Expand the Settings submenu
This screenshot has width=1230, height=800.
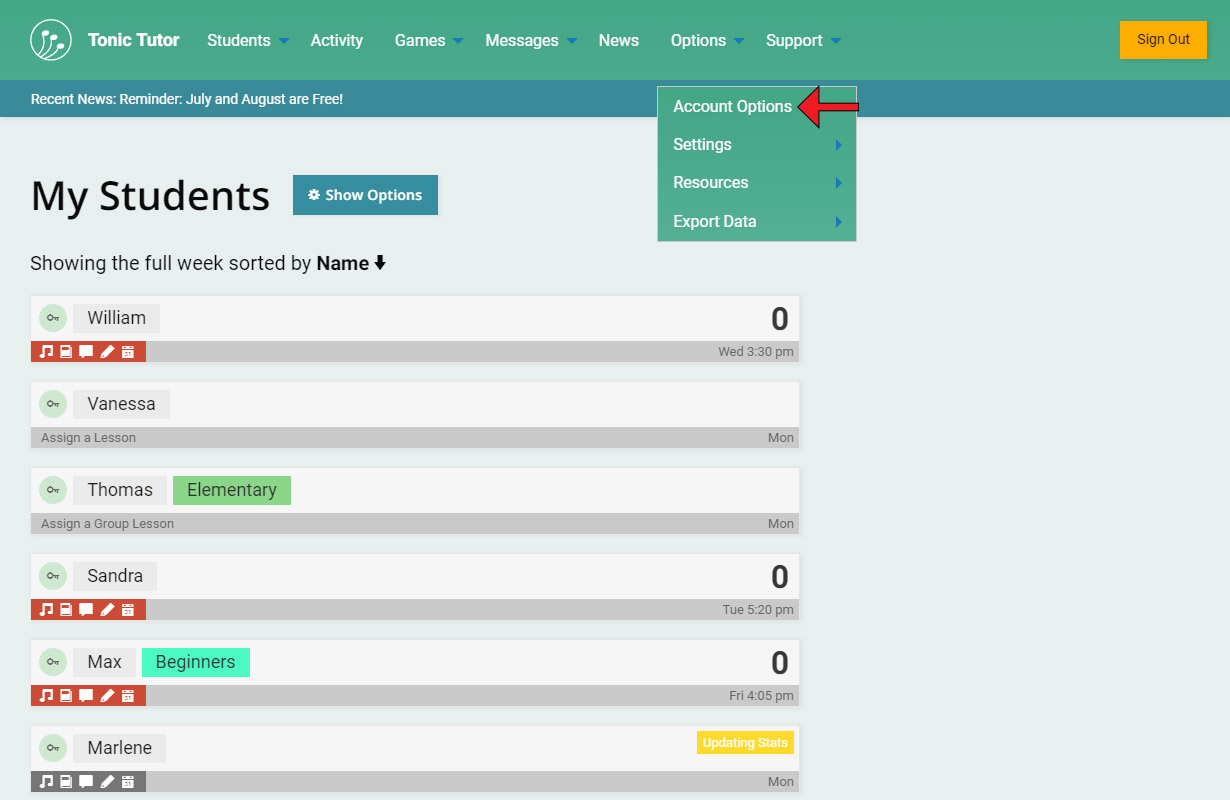[756, 145]
